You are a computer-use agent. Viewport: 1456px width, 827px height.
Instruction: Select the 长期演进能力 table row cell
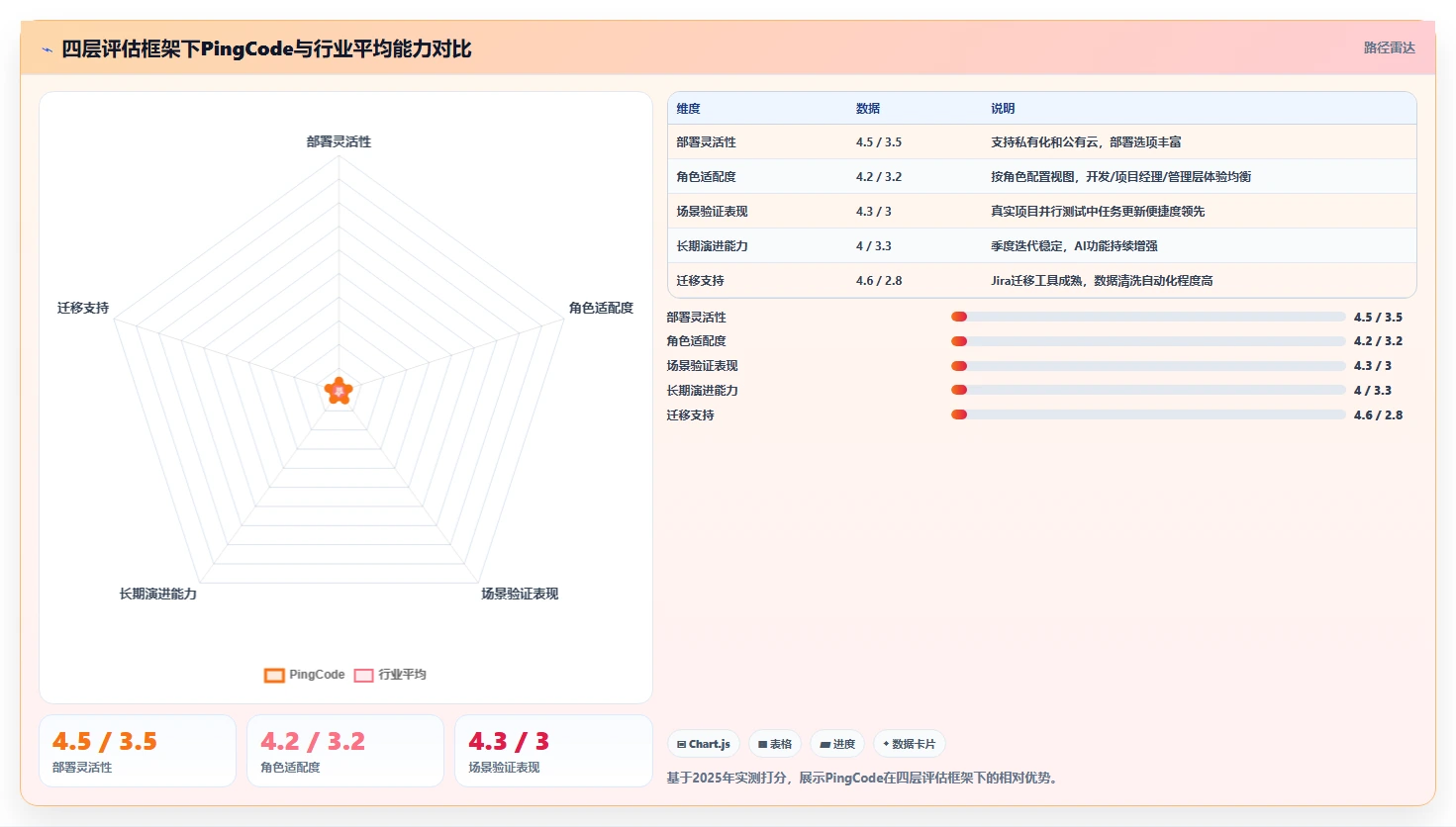713,246
